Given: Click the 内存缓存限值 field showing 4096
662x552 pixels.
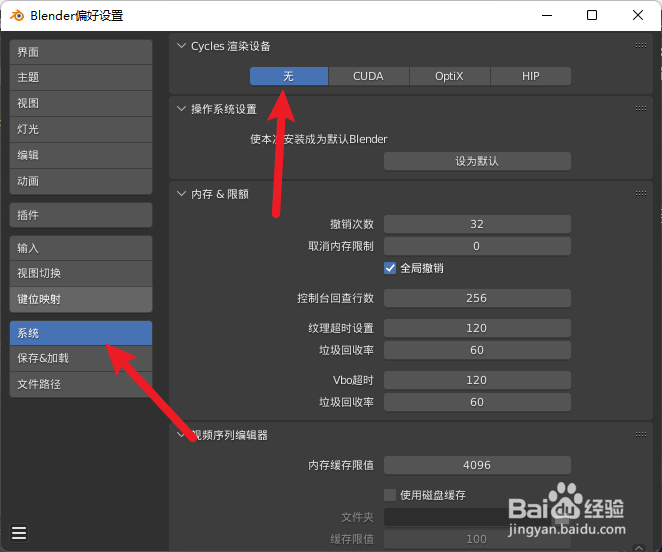Looking at the screenshot, I should [477, 465].
